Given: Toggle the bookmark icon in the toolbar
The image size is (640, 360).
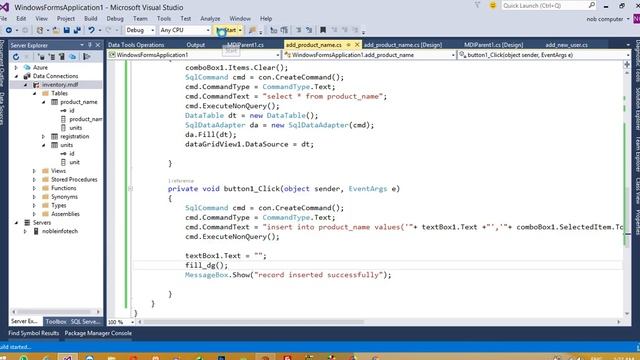Looking at the screenshot, I should (323, 30).
